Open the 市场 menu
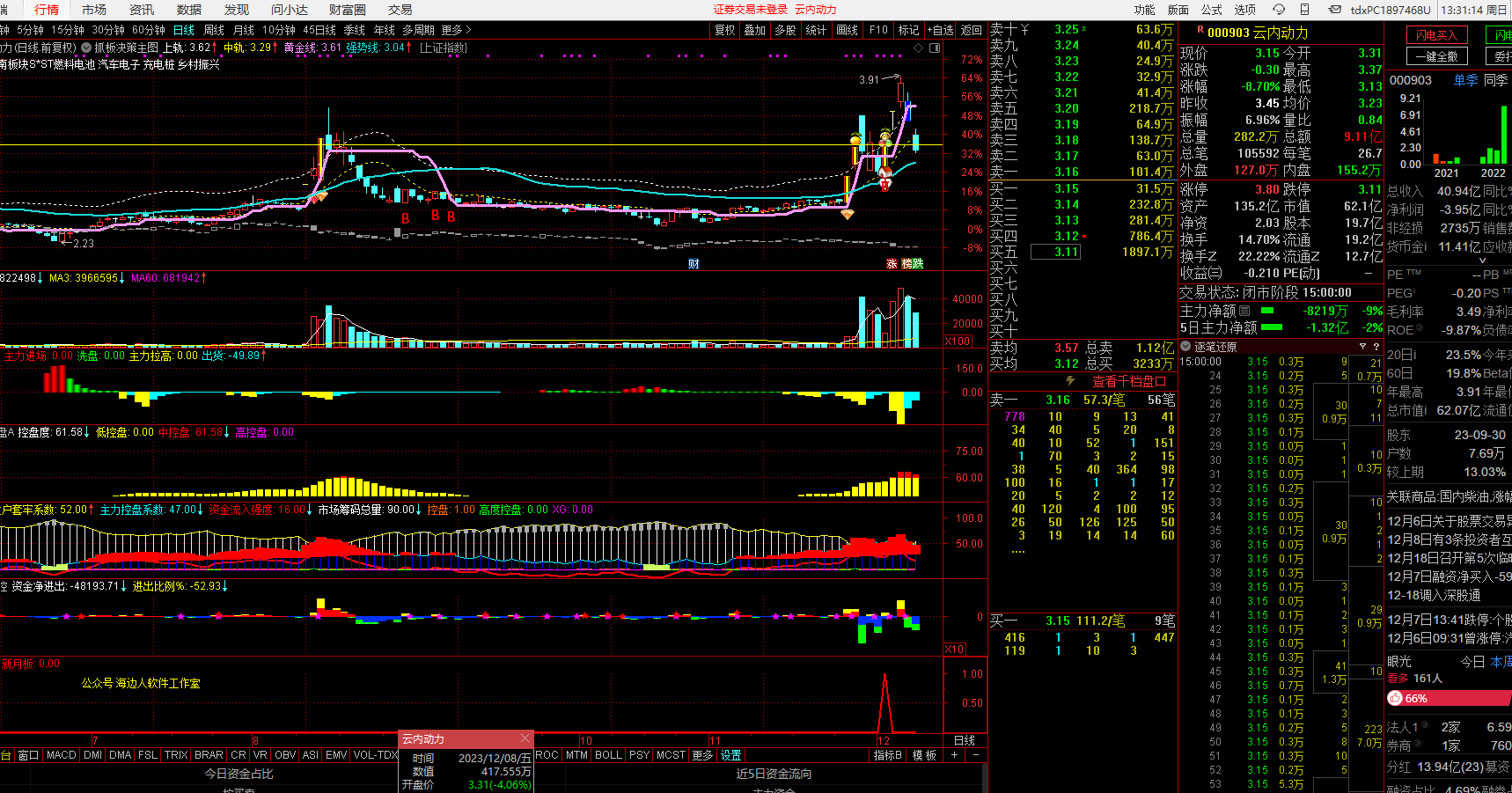Viewport: 1512px width, 793px height. click(94, 10)
